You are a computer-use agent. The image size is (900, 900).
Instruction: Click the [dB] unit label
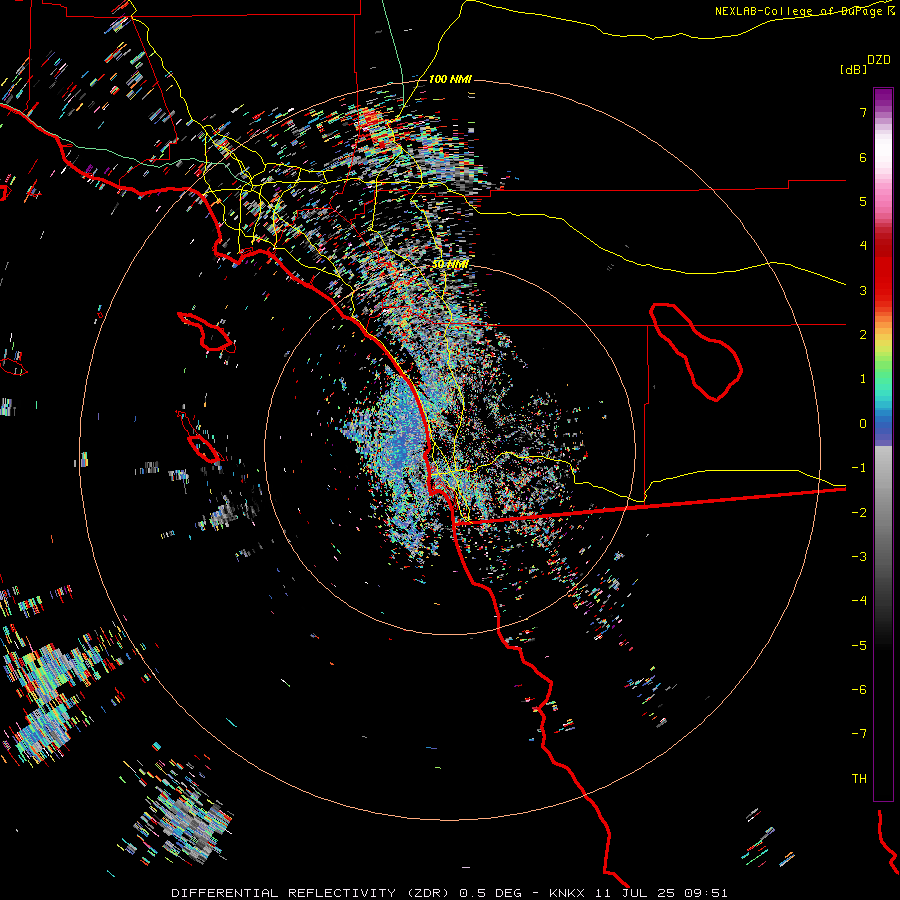click(854, 69)
